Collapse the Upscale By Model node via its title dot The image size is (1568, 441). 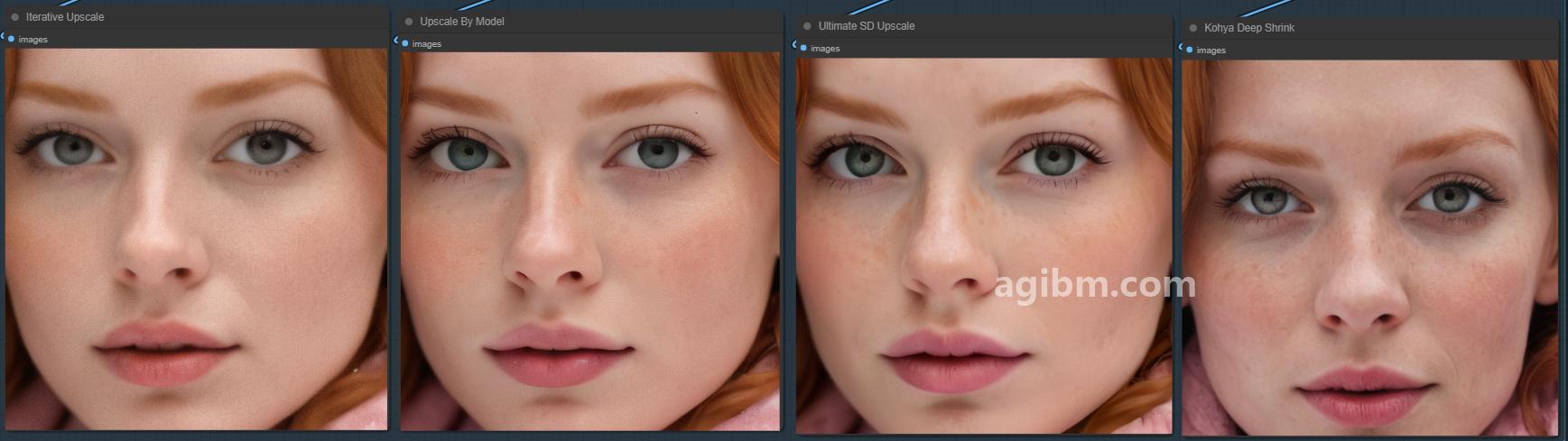tap(409, 22)
